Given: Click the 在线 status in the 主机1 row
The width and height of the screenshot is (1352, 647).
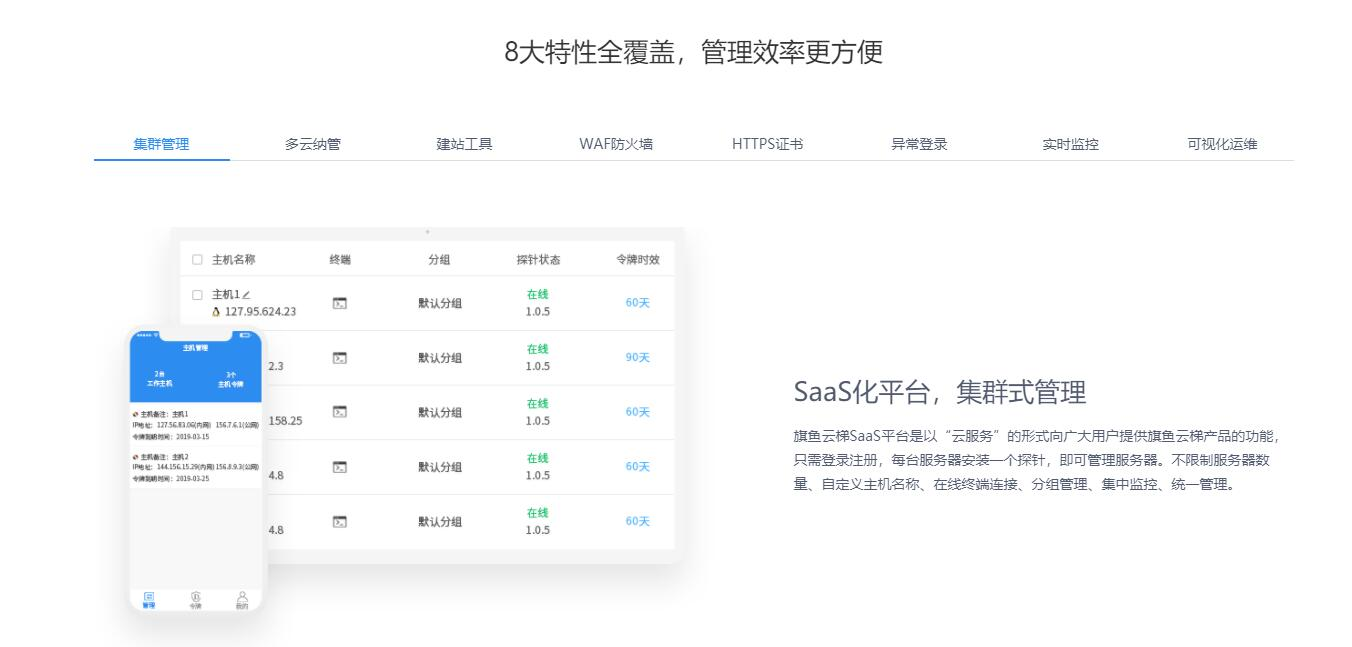Looking at the screenshot, I should point(538,295).
